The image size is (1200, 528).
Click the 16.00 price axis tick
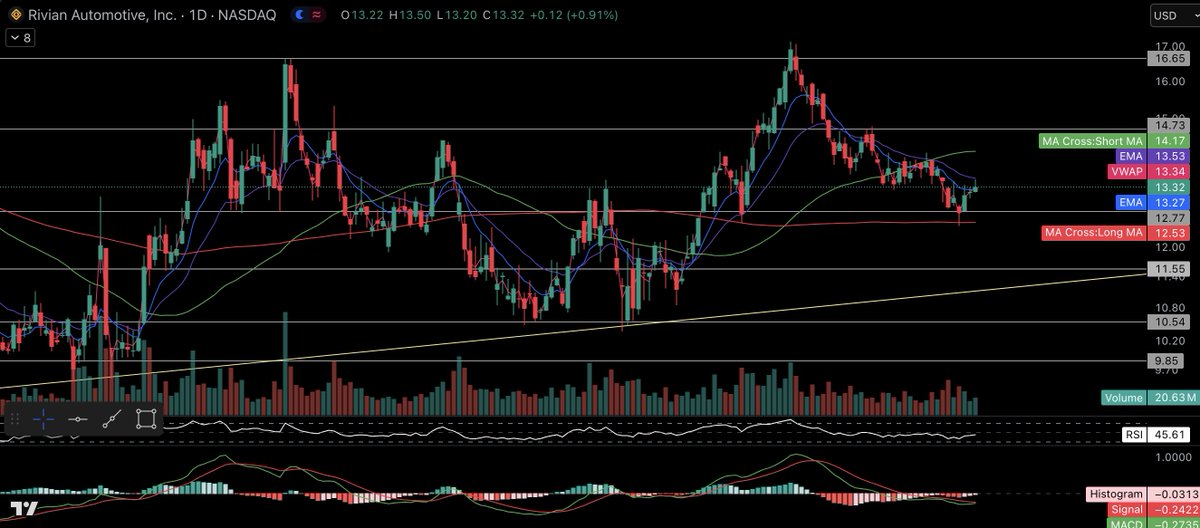click(1168, 81)
